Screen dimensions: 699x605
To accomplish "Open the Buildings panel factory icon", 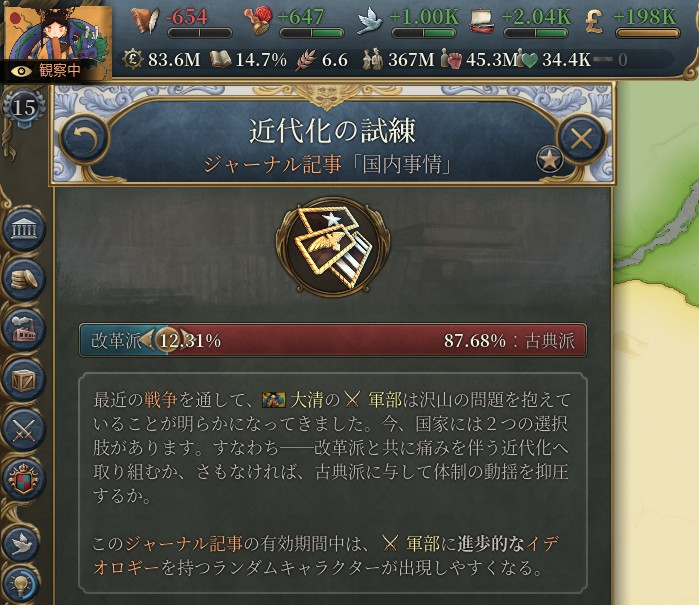I will [x=25, y=329].
